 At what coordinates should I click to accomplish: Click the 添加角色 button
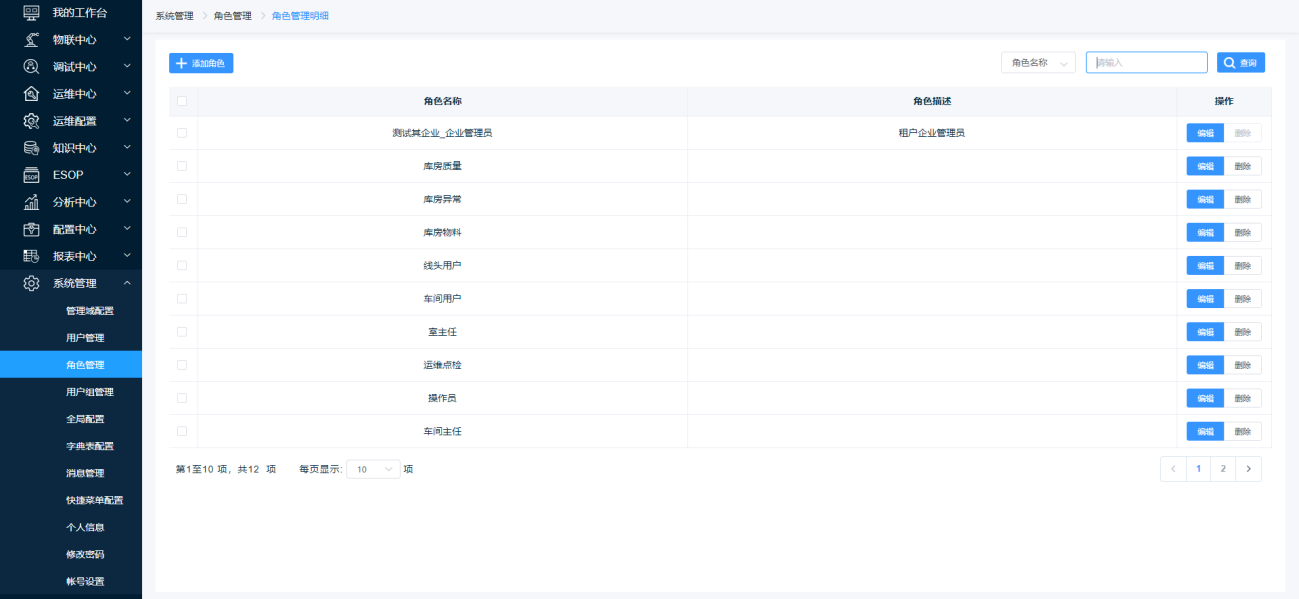(x=201, y=63)
